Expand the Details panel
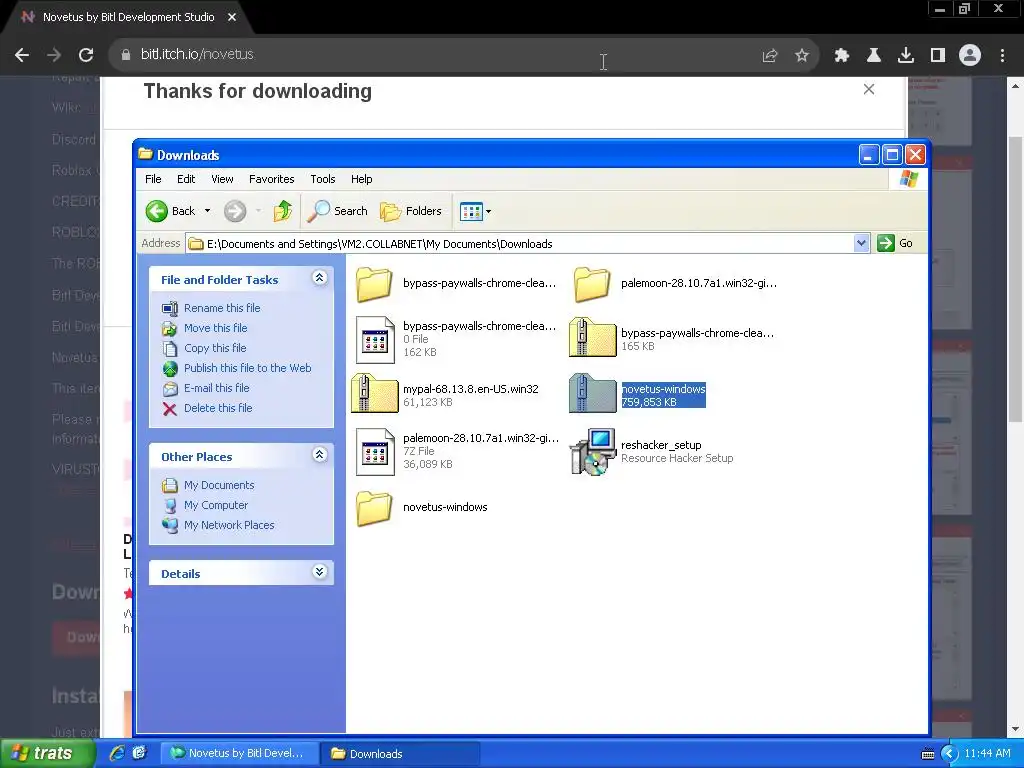This screenshot has width=1024, height=768. (319, 572)
